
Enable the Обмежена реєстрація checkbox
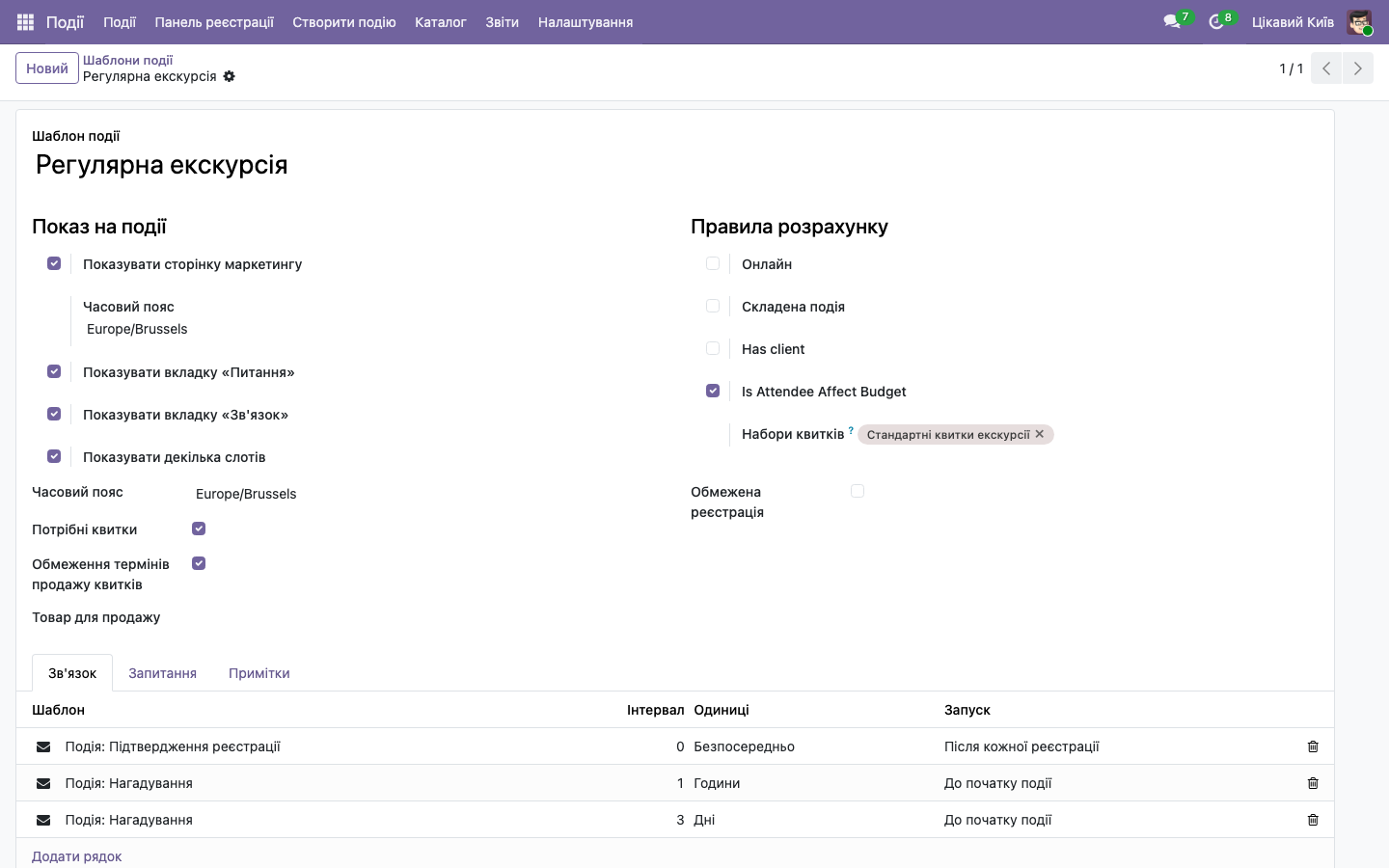(x=858, y=491)
